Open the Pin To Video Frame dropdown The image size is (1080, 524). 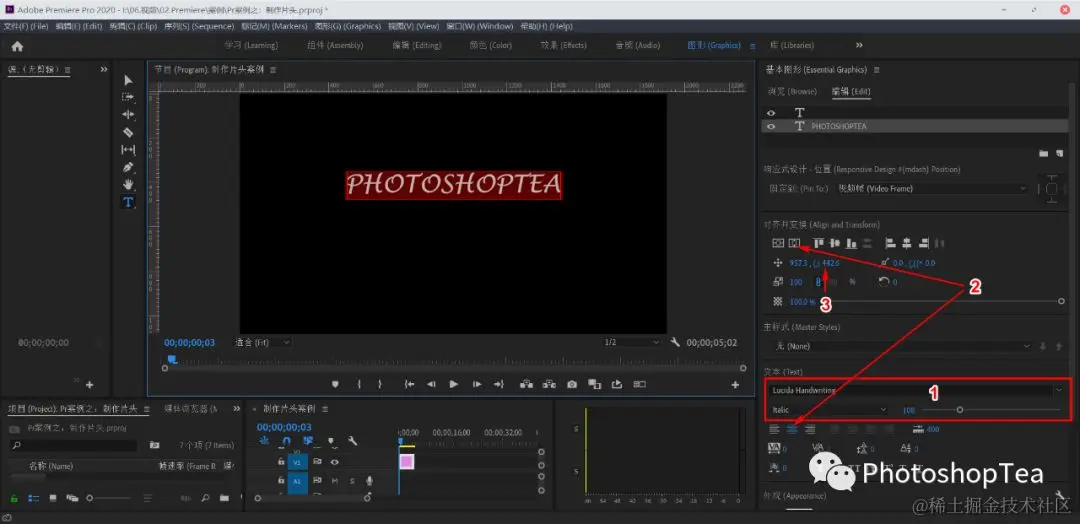931,188
